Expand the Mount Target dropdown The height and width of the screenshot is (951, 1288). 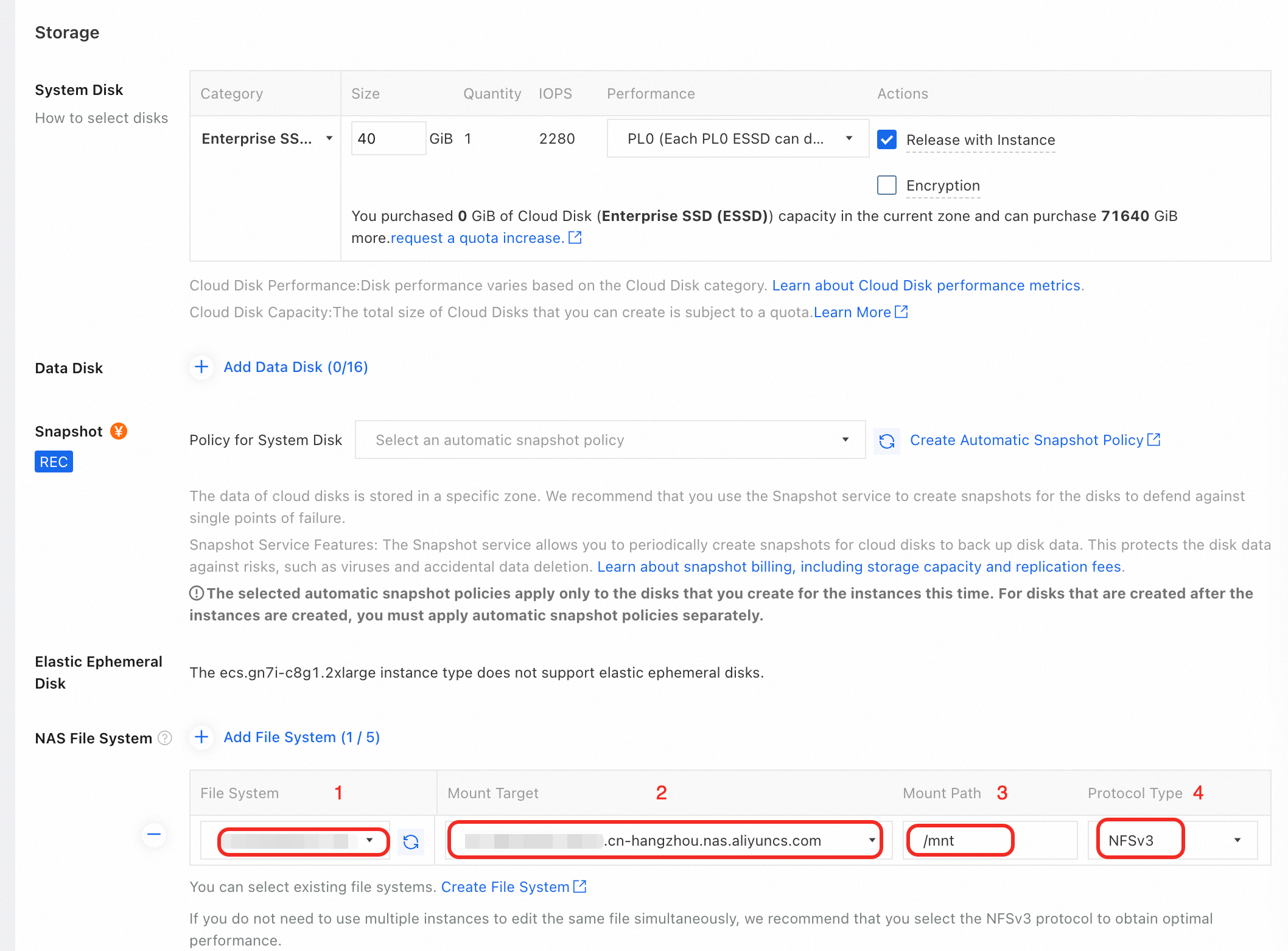[x=668, y=840]
